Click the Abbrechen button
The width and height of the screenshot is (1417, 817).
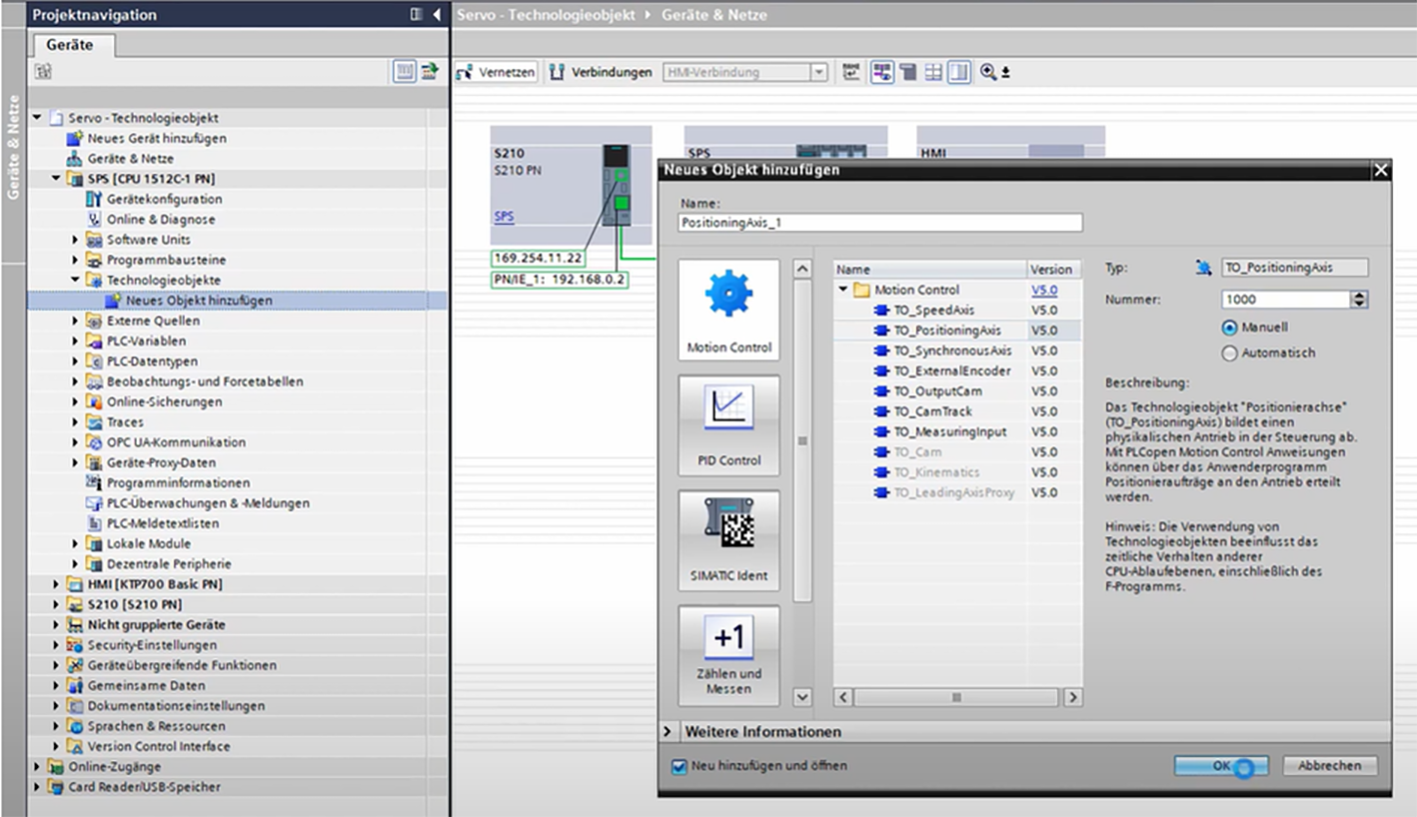(x=1330, y=765)
